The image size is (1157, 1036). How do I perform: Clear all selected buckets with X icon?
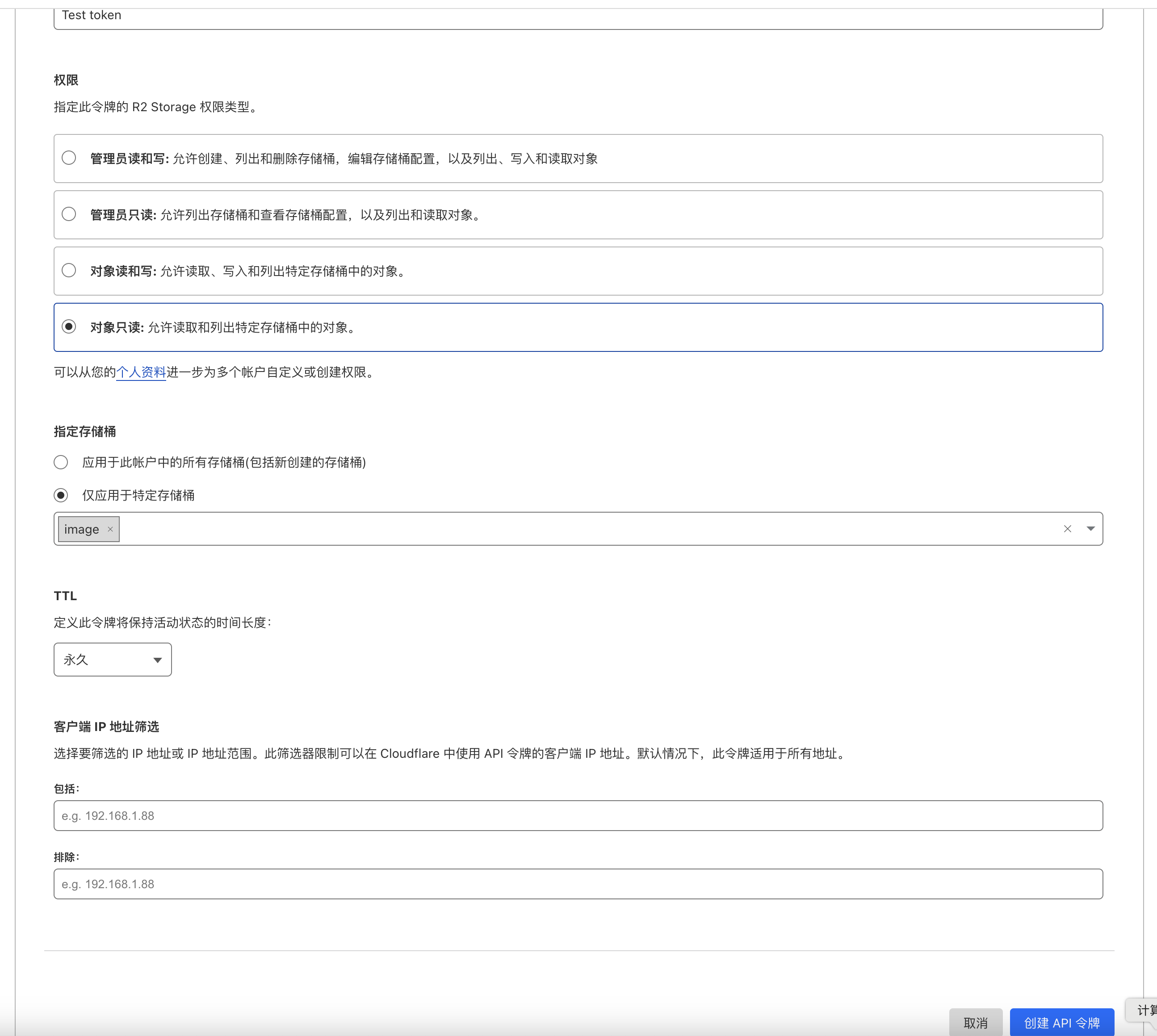(1068, 529)
